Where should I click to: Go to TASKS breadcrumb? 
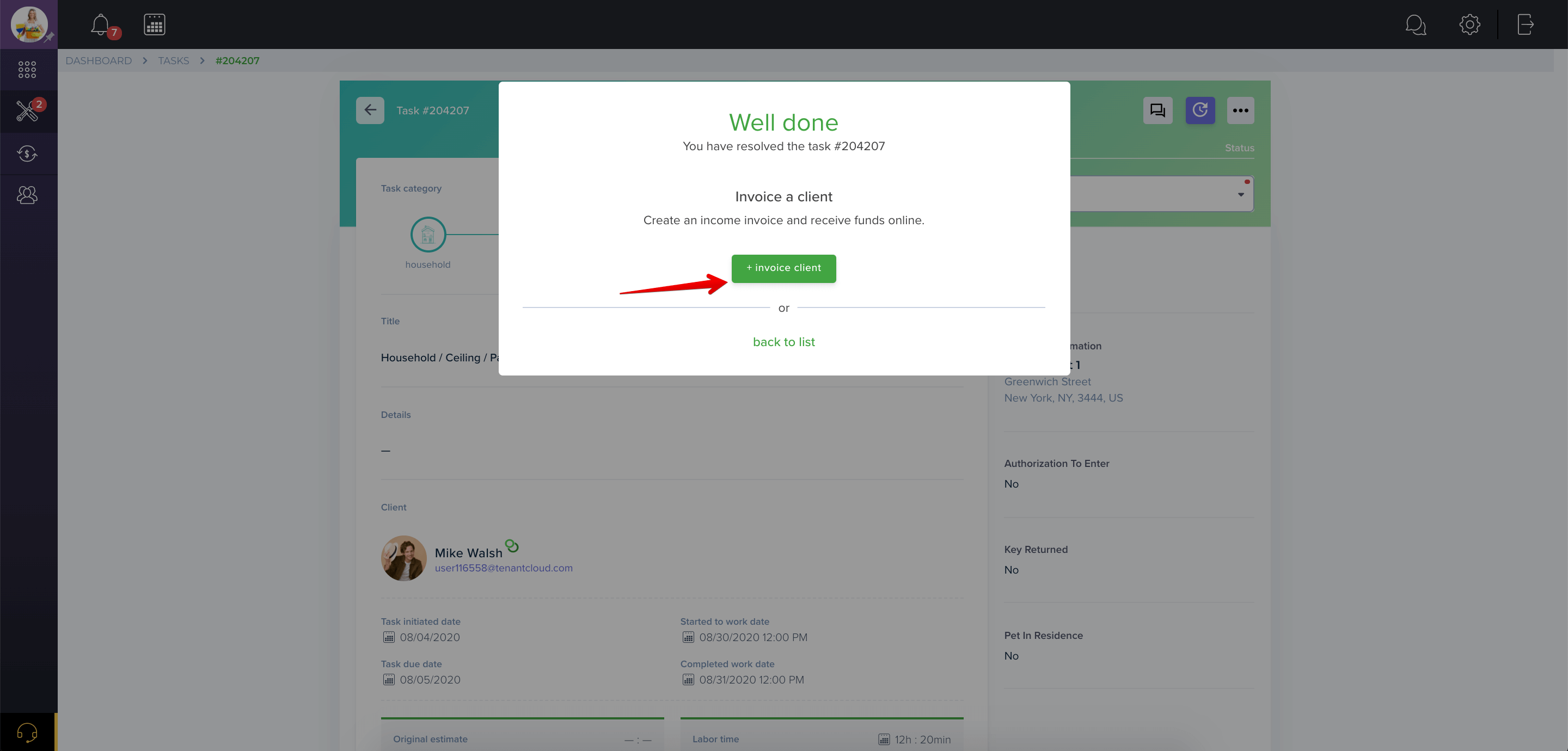[x=174, y=61]
